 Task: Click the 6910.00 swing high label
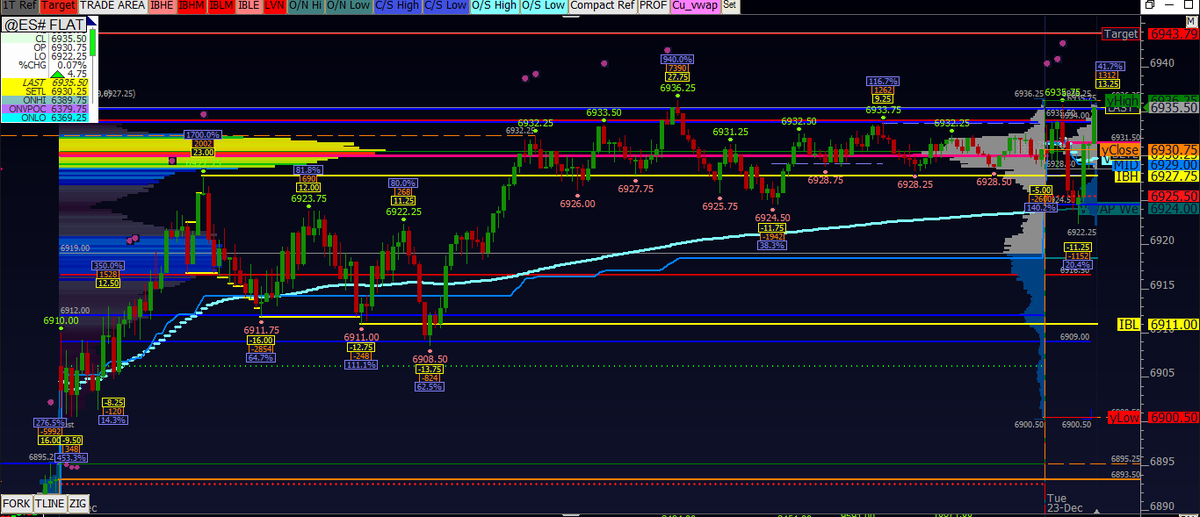(x=61, y=321)
